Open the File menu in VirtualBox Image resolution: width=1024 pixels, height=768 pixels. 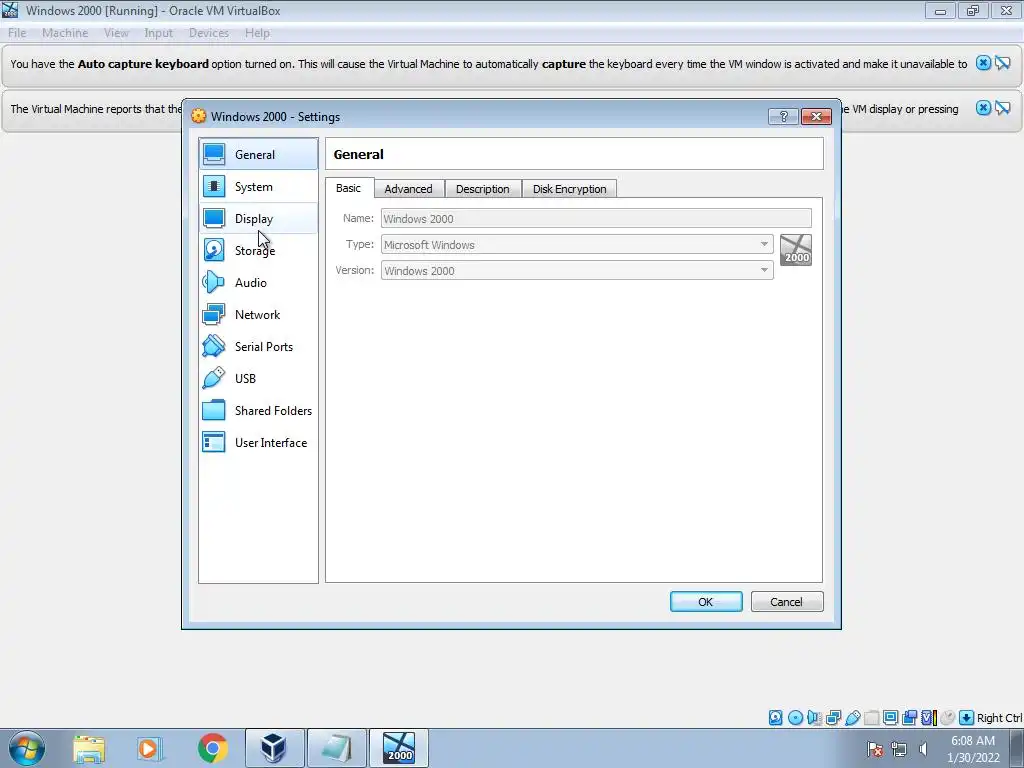point(17,33)
